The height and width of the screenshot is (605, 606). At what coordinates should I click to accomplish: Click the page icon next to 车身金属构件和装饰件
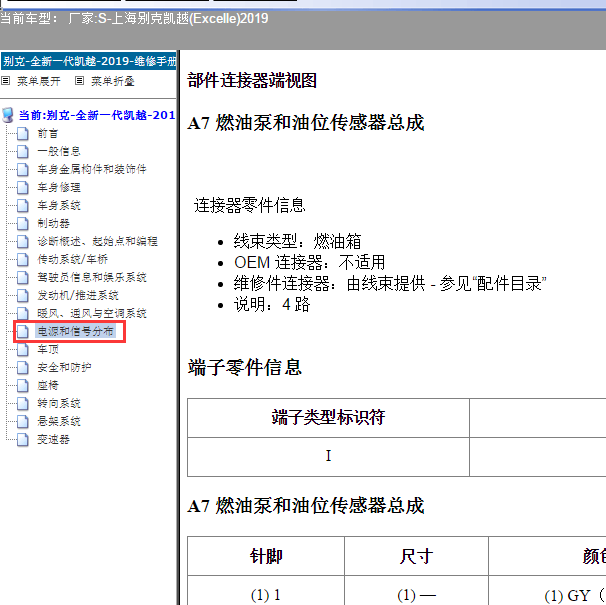(x=23, y=169)
